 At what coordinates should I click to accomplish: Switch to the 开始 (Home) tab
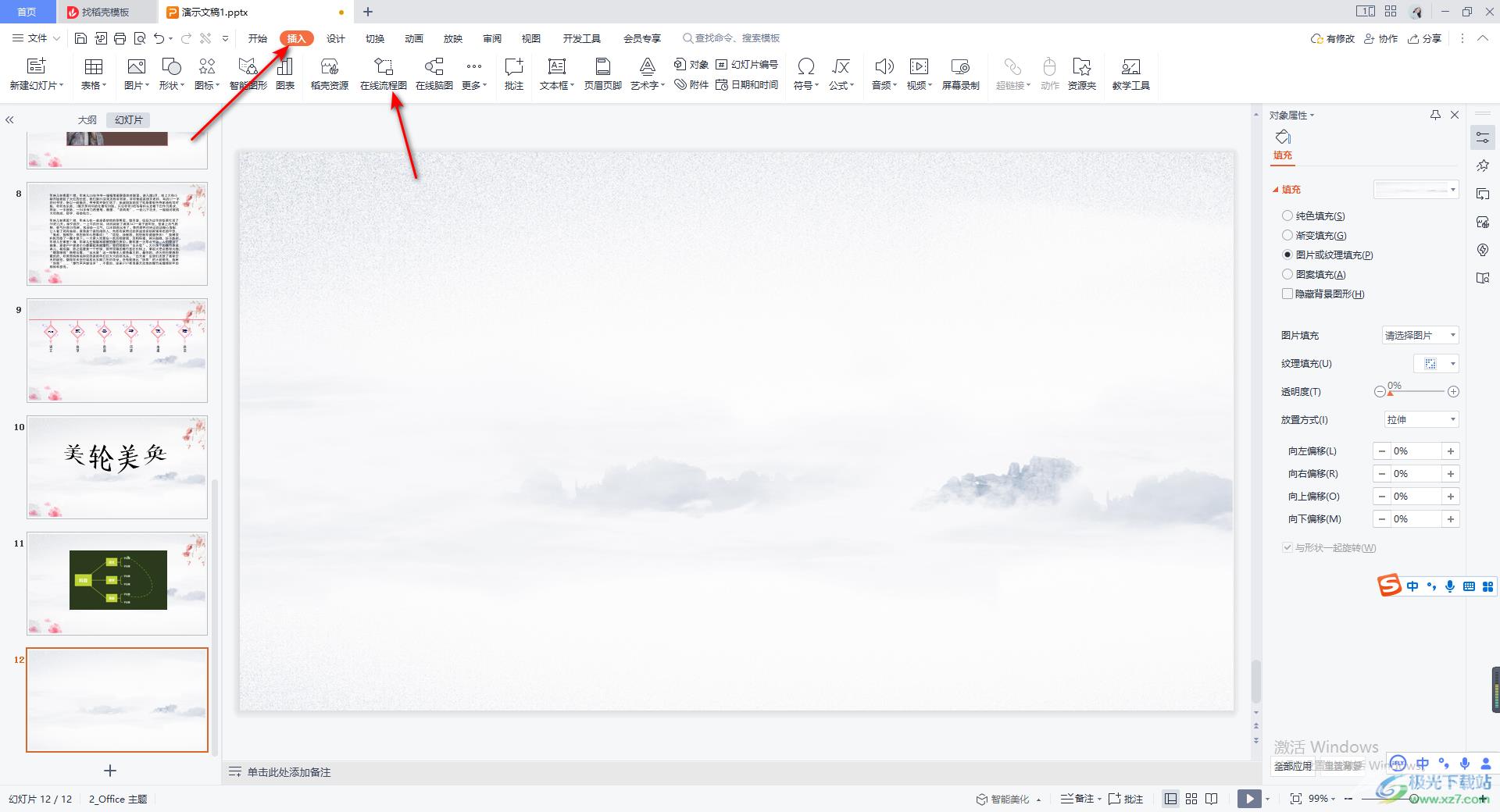[x=258, y=38]
